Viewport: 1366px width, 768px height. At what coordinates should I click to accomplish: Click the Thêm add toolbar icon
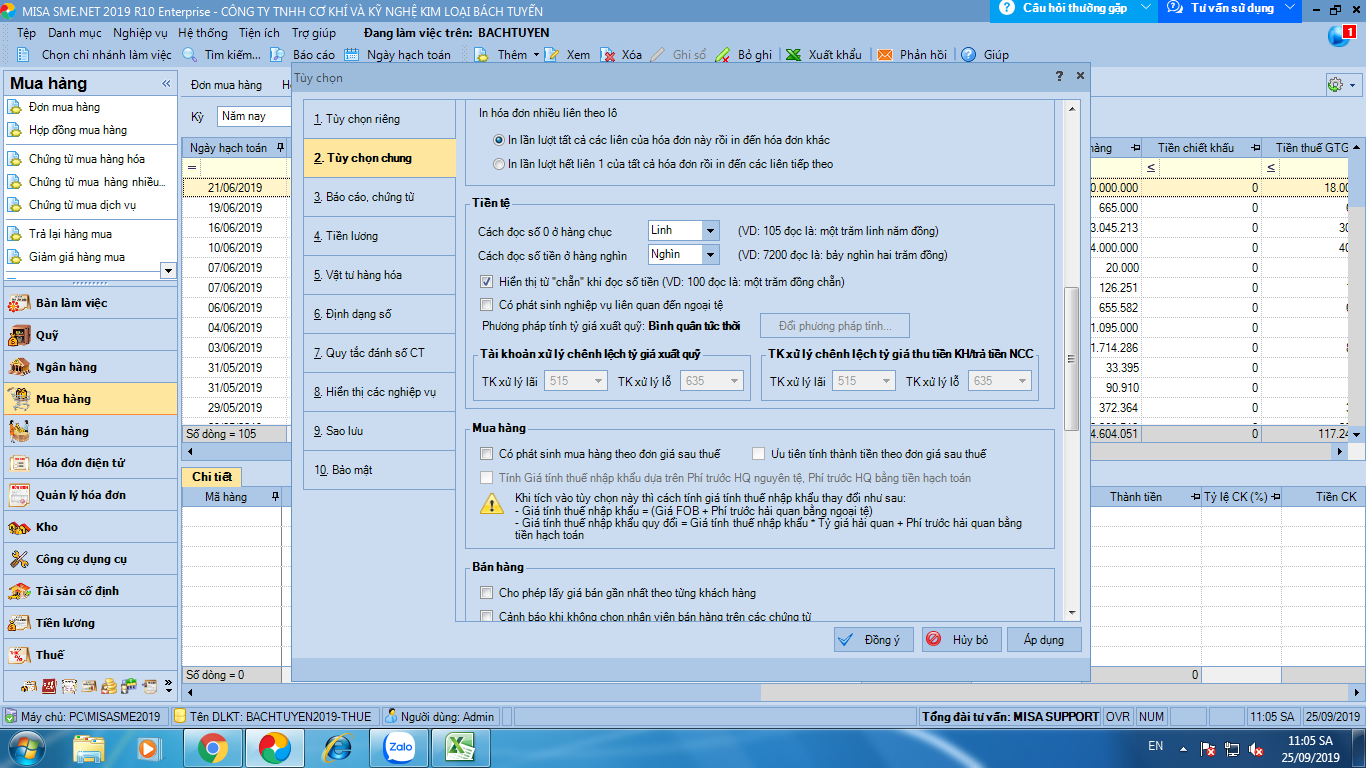(481, 55)
